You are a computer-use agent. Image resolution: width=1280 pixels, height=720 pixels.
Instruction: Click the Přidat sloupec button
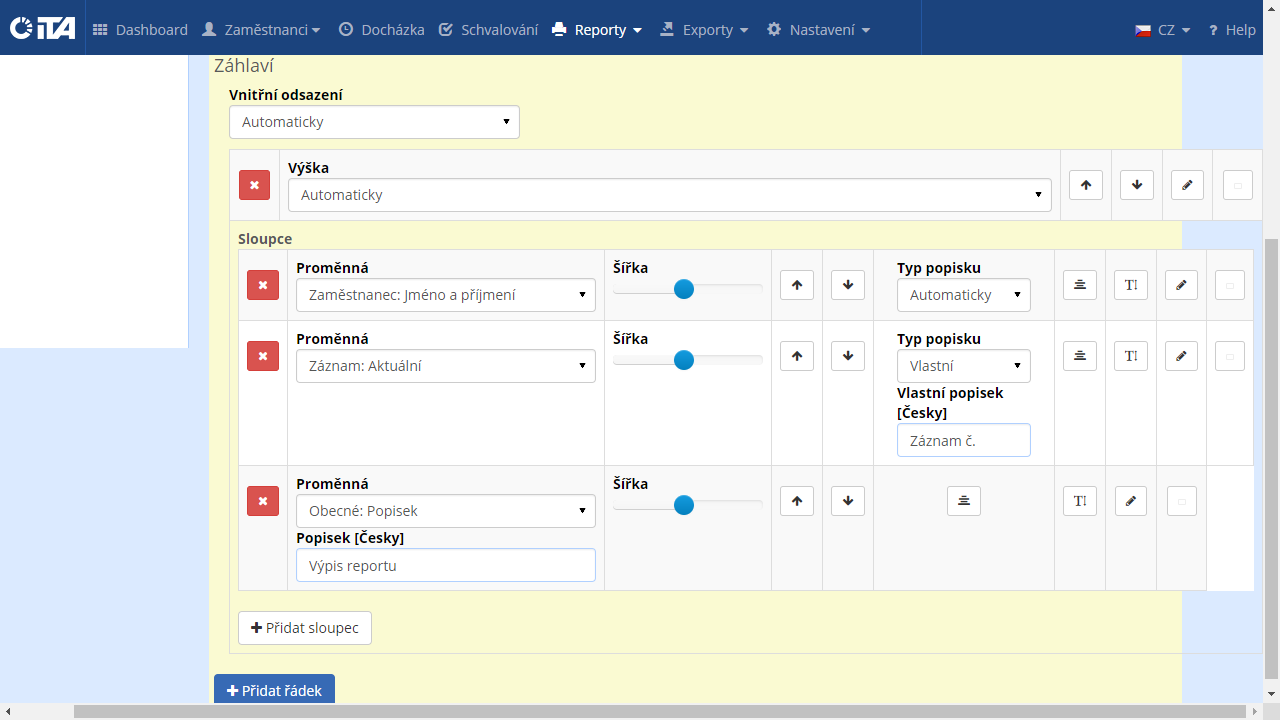(x=305, y=628)
